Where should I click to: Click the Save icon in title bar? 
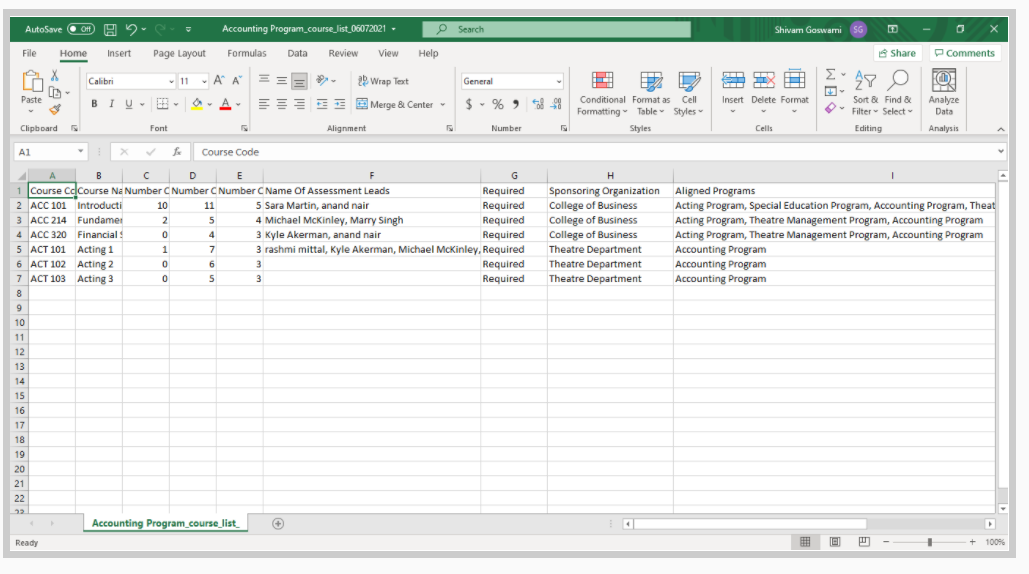point(110,30)
